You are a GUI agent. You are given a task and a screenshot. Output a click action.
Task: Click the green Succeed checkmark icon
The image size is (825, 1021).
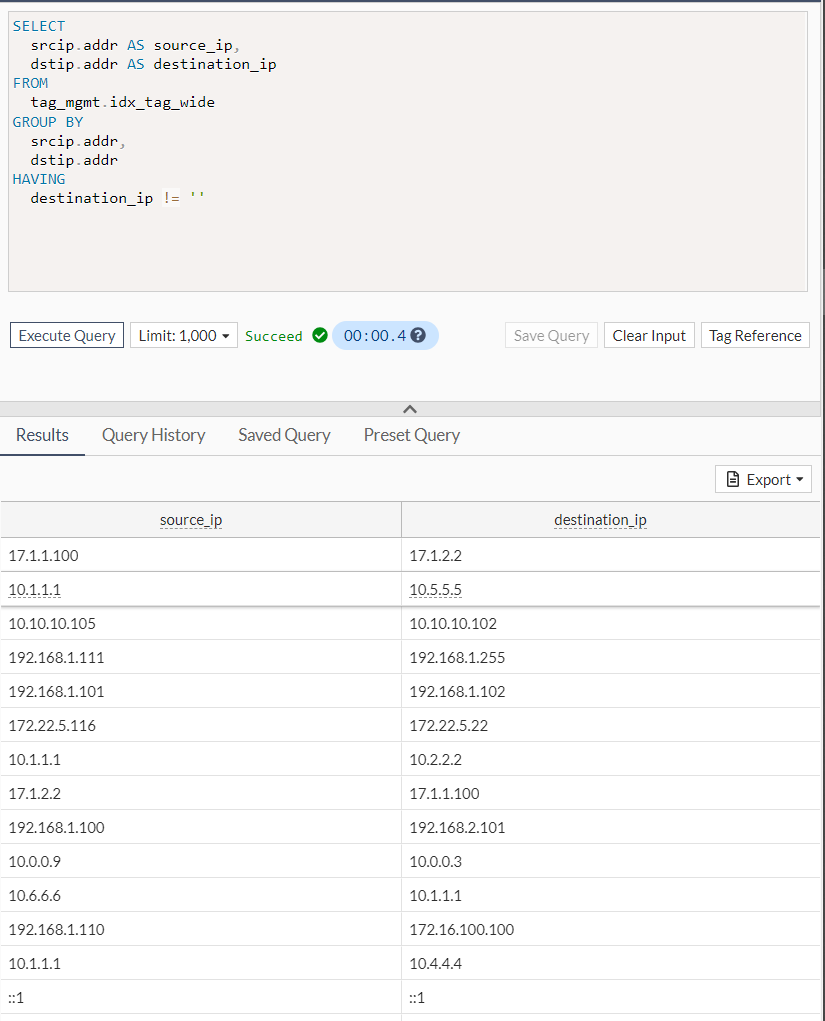click(x=320, y=335)
